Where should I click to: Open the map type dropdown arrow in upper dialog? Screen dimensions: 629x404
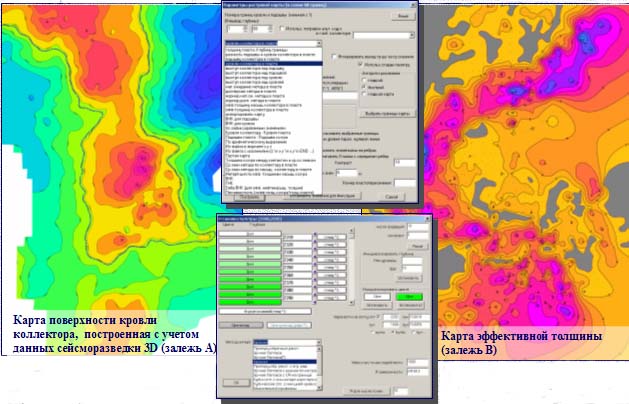tap(319, 43)
